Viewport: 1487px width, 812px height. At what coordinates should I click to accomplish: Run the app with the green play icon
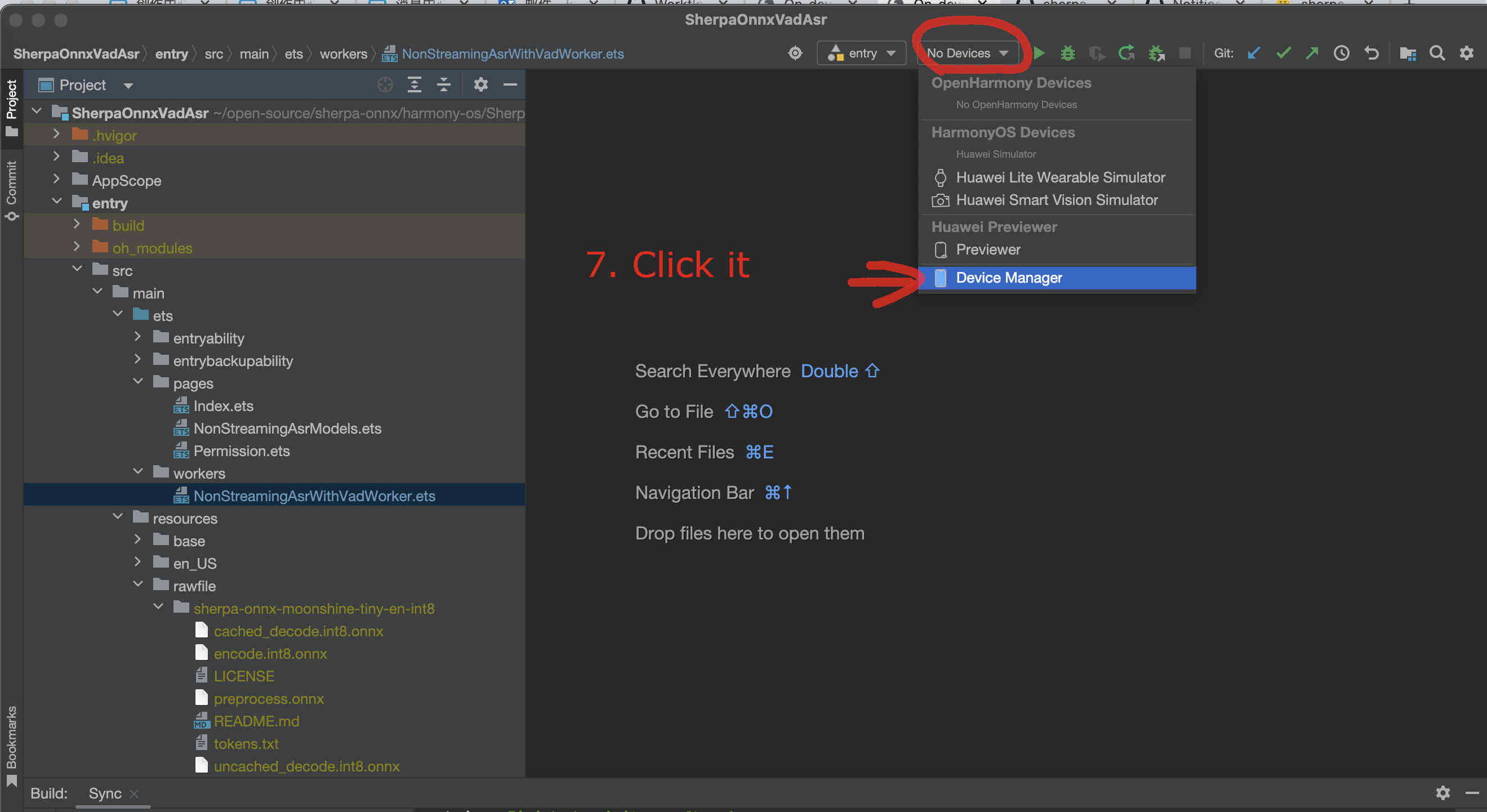1039,53
